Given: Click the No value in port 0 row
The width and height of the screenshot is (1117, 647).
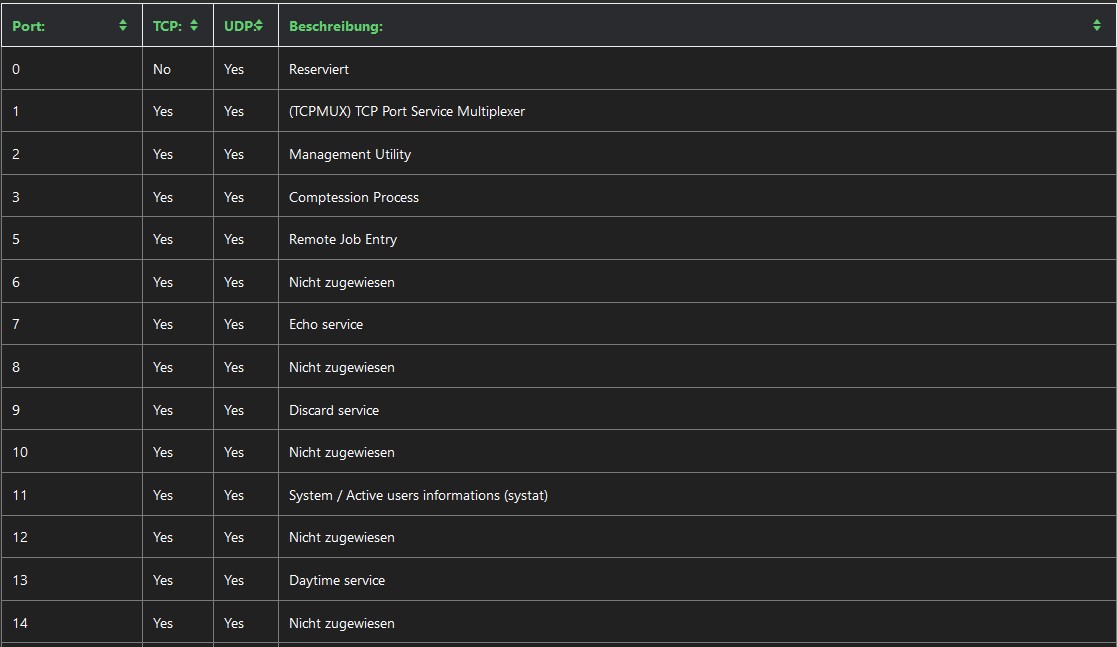Looking at the screenshot, I should (x=162, y=69).
